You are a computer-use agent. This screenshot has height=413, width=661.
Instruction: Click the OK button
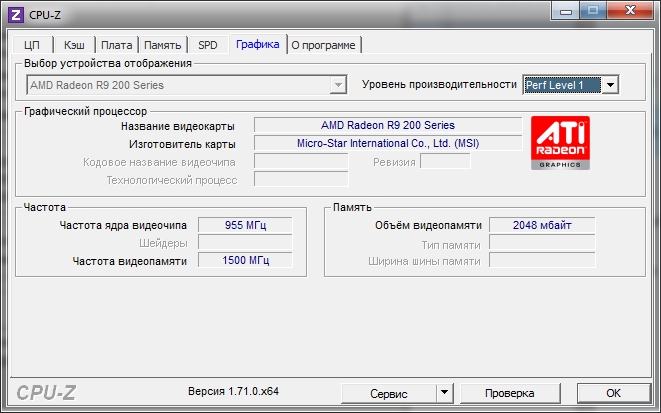click(614, 393)
